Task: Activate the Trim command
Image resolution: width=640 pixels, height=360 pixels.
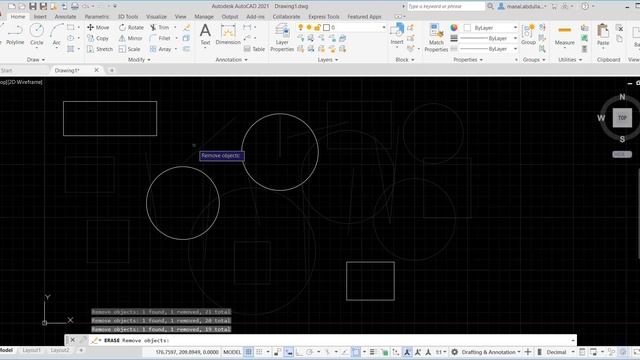Action: (x=160, y=27)
